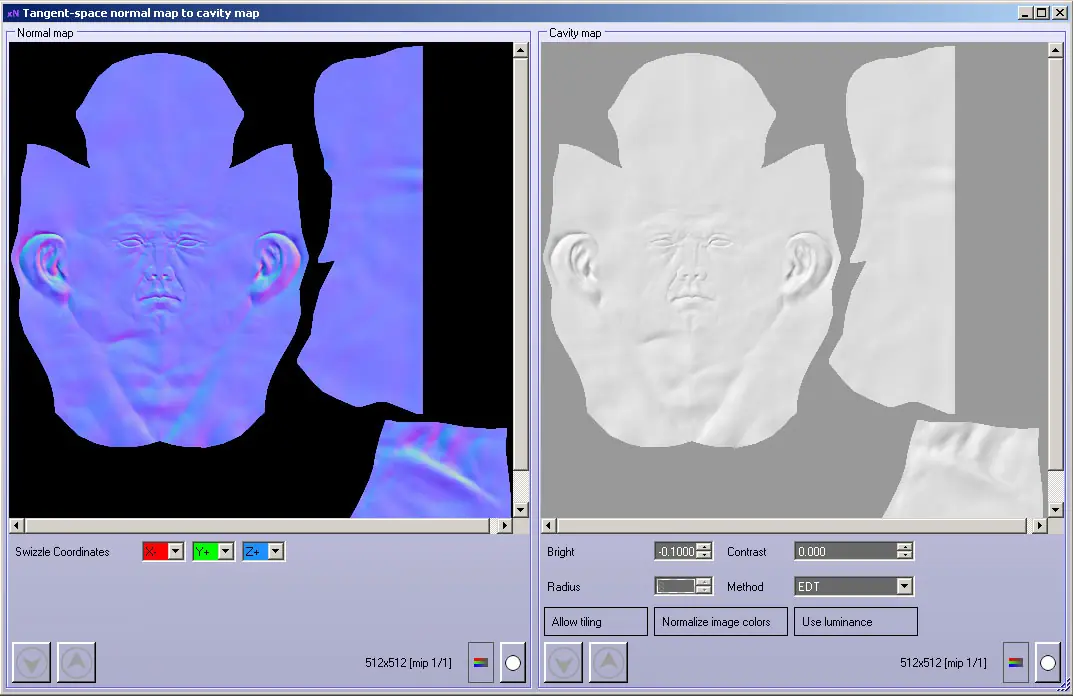Viewport: 1073px width, 696px height.
Task: Click the up-arrow button under Cavity map
Action: (x=608, y=662)
